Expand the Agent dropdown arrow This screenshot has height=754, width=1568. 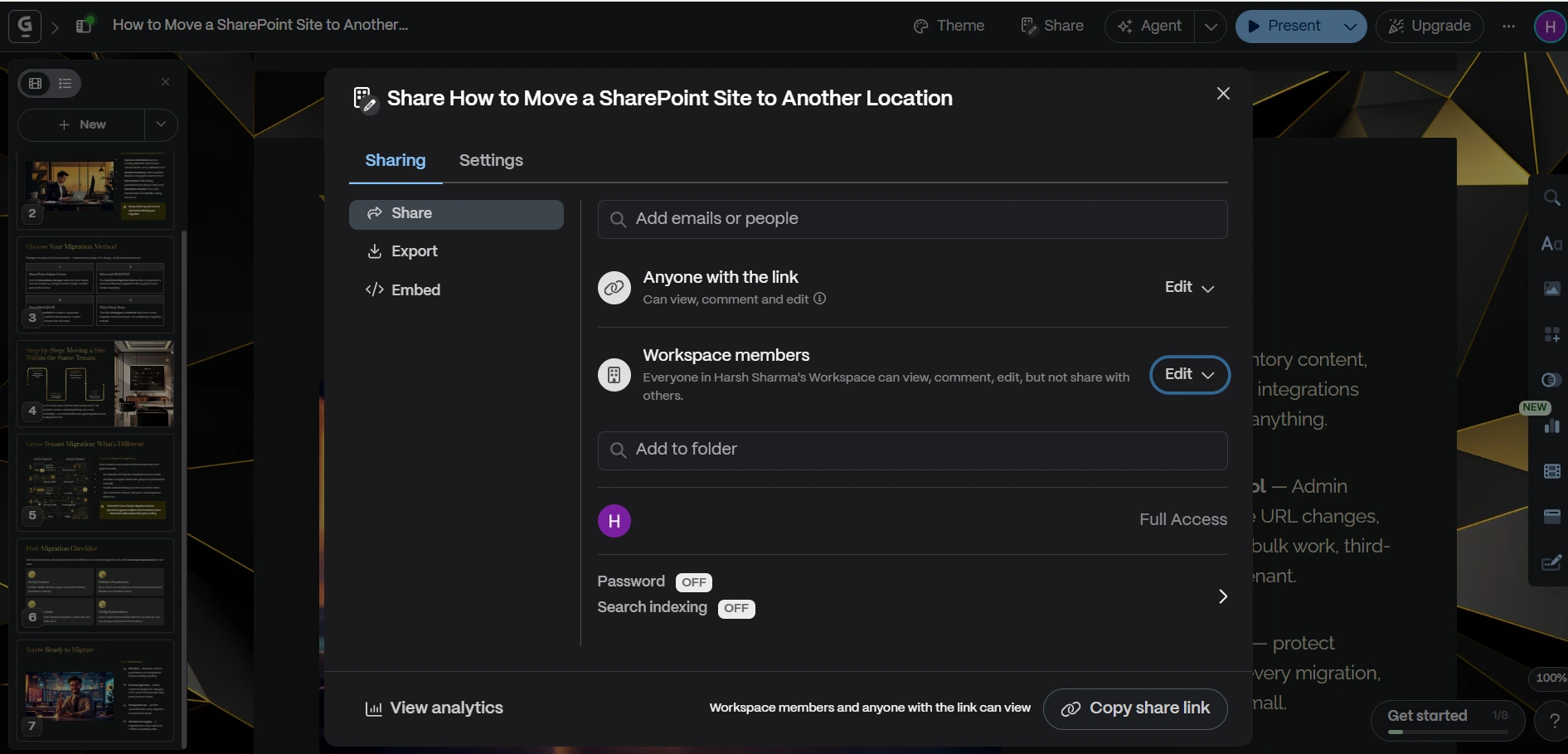point(1211,27)
